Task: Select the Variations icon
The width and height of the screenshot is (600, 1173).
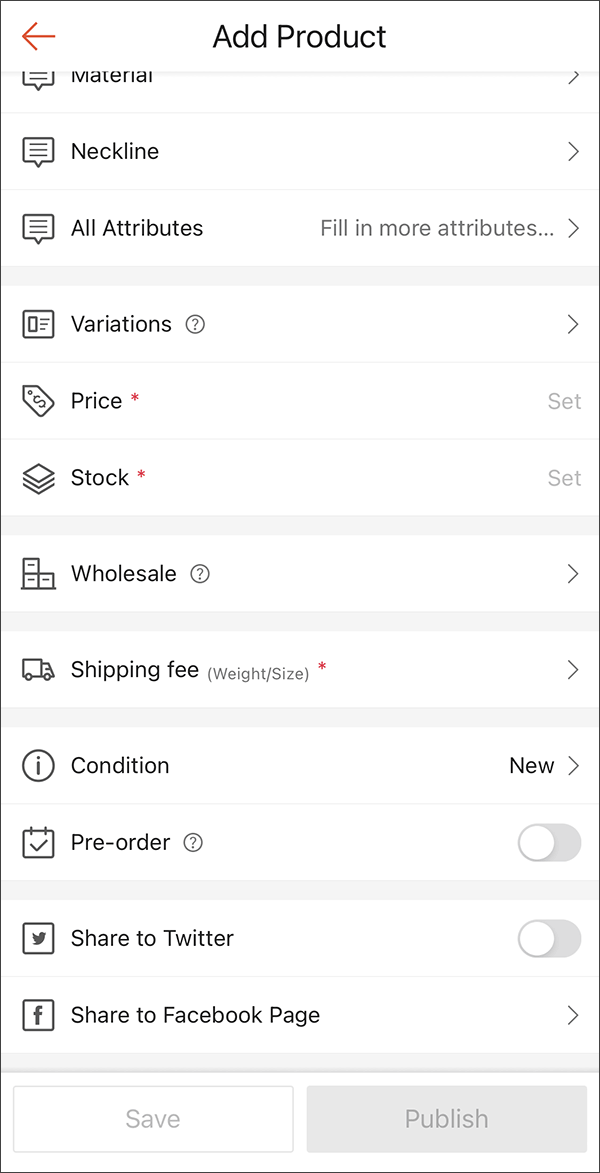Action: click(x=37, y=324)
